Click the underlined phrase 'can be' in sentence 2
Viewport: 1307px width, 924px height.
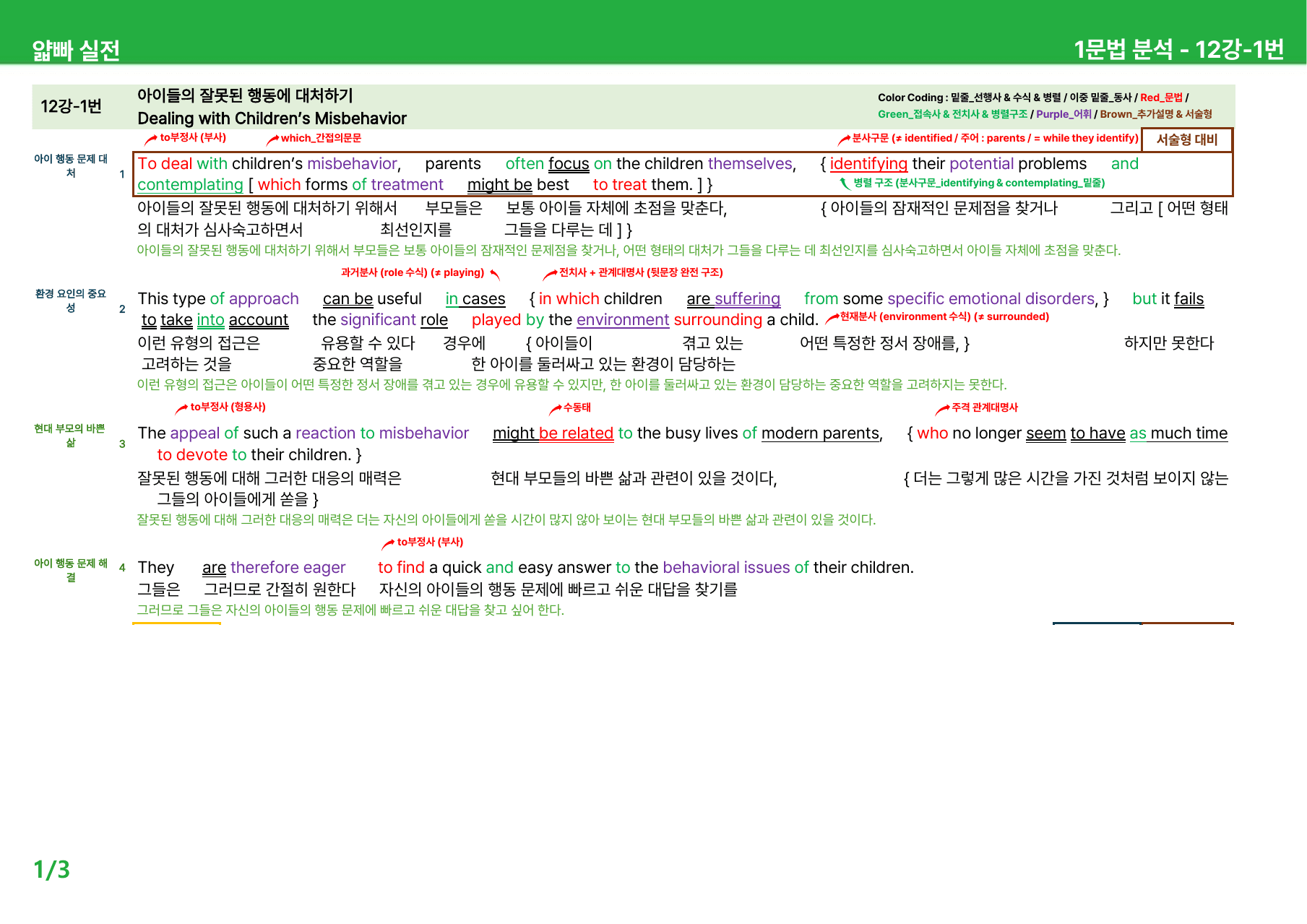(x=348, y=299)
